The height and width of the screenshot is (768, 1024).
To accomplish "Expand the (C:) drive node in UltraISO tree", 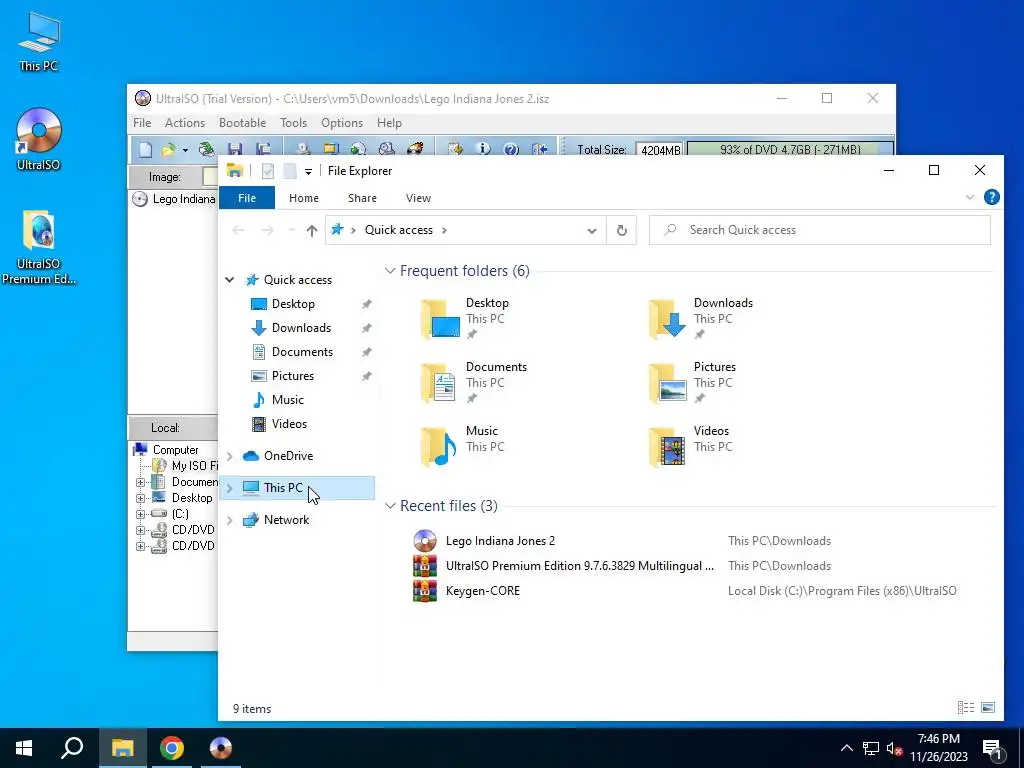I will pos(140,514).
